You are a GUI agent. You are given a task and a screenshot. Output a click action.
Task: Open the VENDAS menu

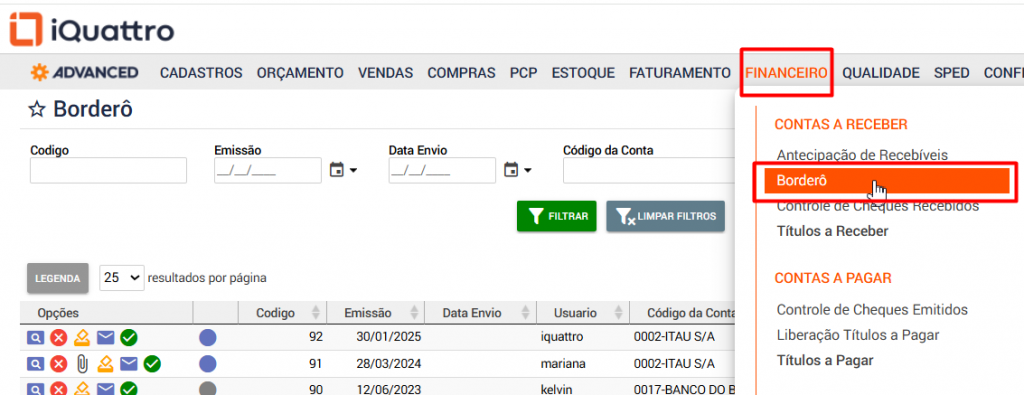[385, 72]
